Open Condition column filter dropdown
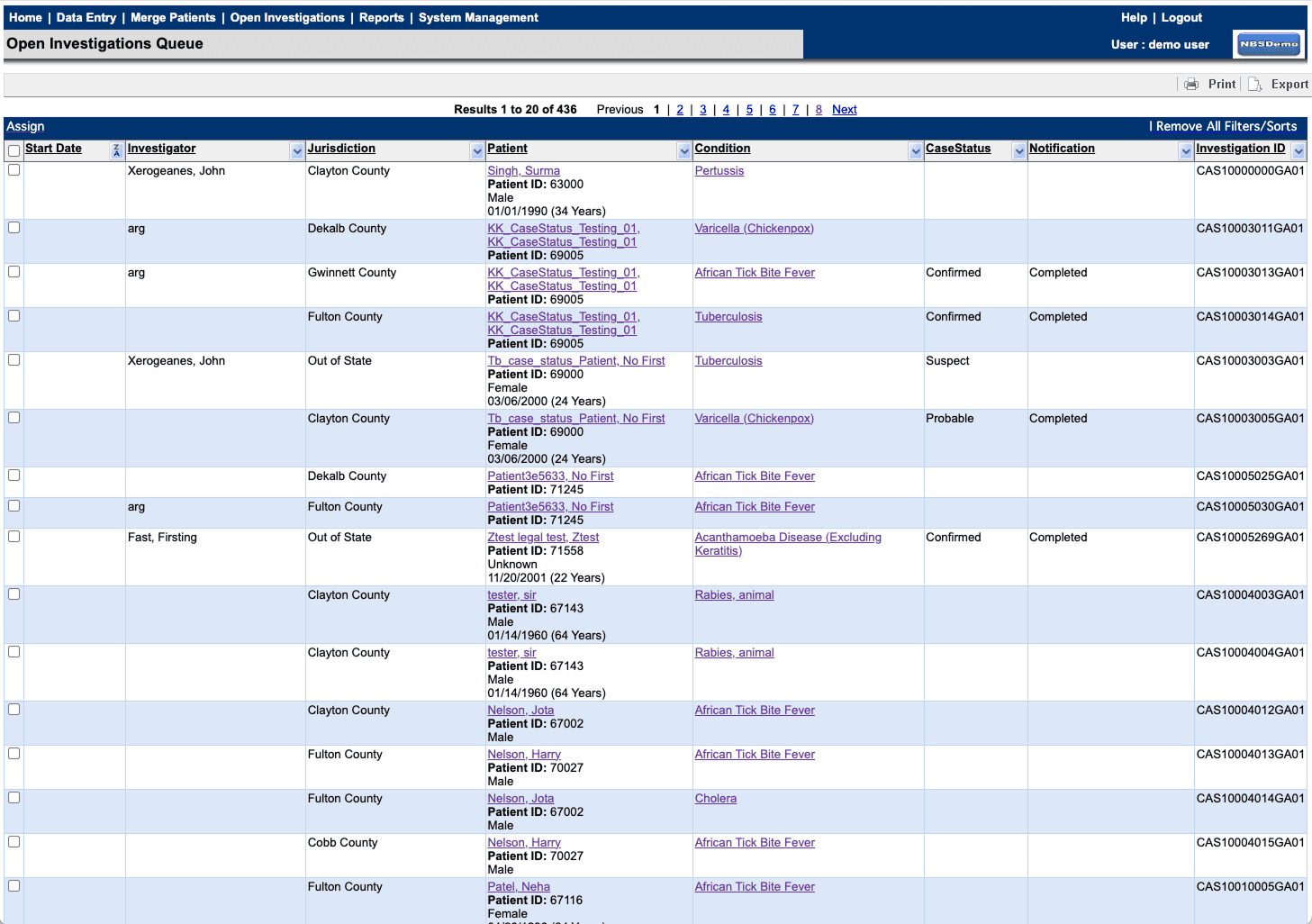This screenshot has width=1312, height=924. [916, 151]
